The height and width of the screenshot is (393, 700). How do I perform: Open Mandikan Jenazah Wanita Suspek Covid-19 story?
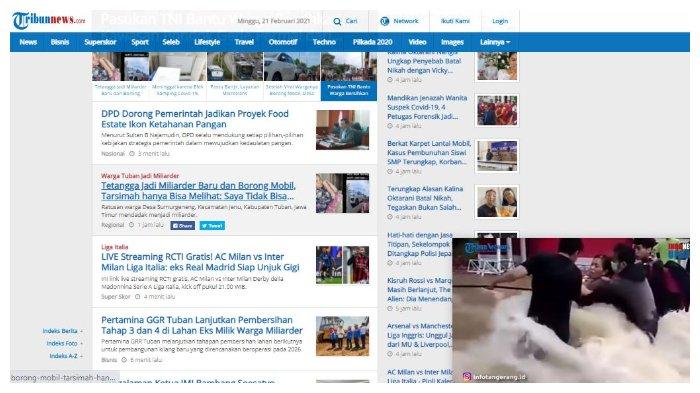coord(427,107)
